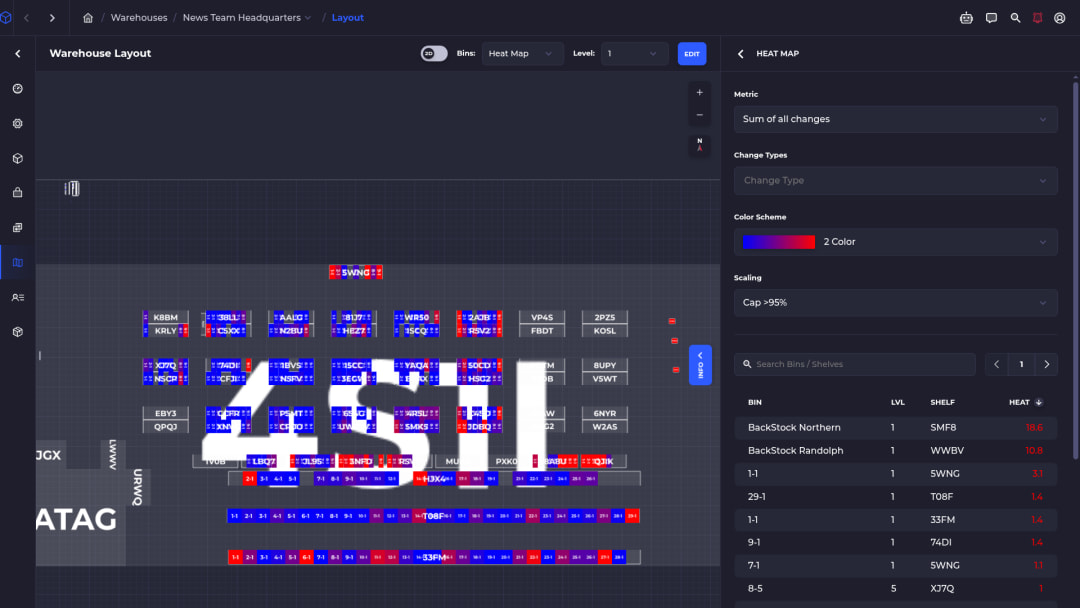
Task: Click the blue EDIT button
Action: [692, 54]
